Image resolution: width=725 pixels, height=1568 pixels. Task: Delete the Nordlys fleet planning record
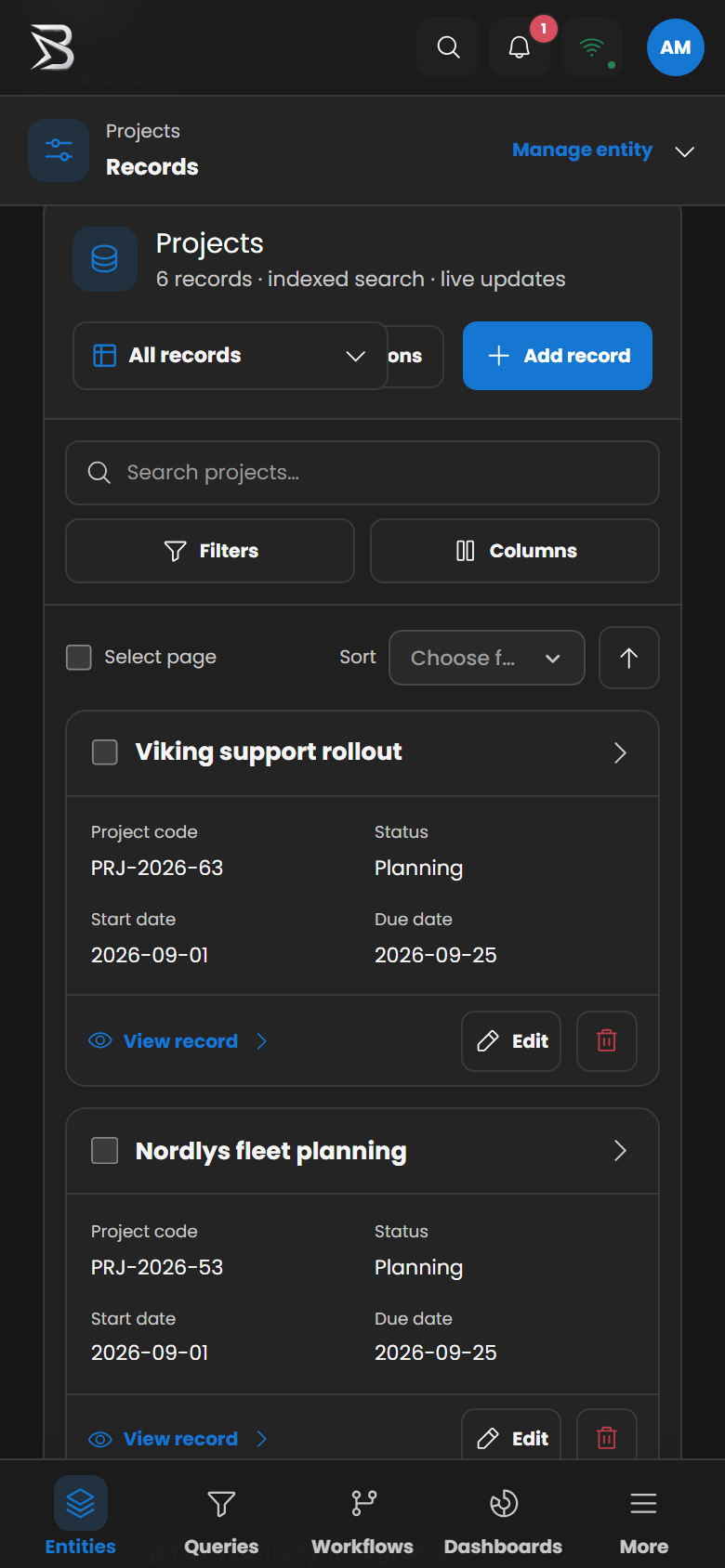click(x=607, y=1433)
